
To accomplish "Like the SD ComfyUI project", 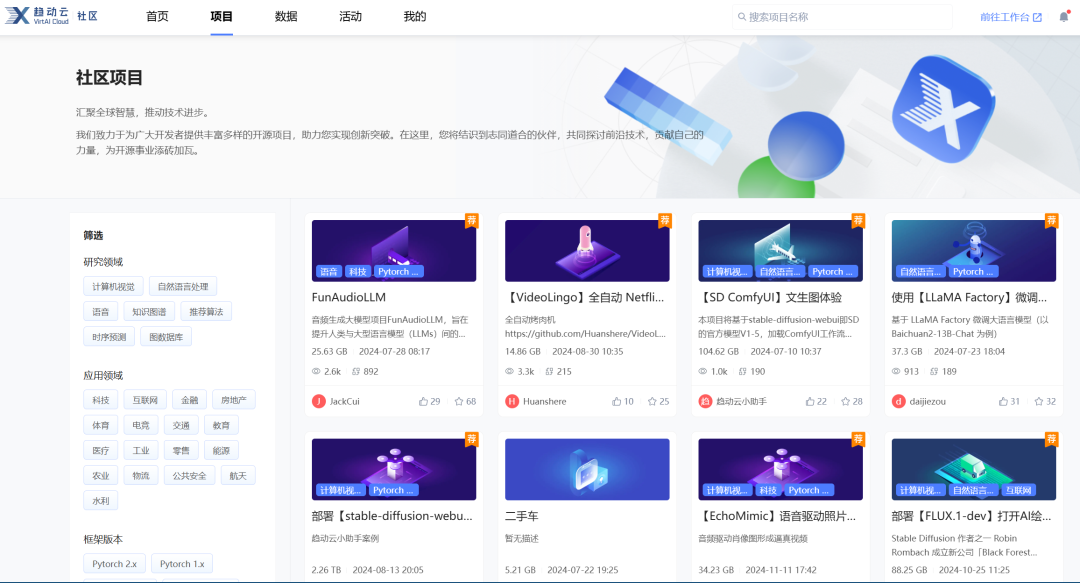I will pos(810,401).
